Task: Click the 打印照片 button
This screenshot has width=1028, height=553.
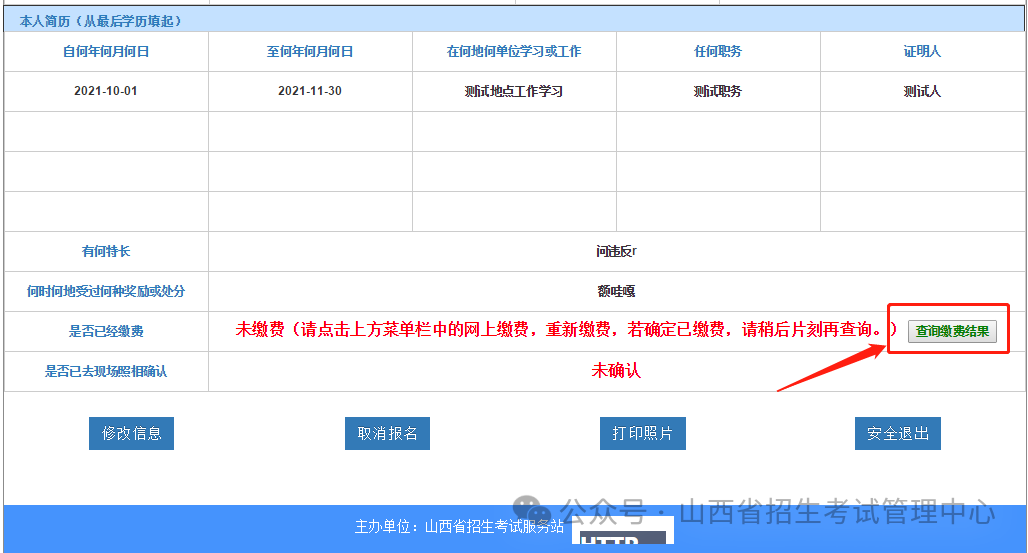Action: coord(642,433)
